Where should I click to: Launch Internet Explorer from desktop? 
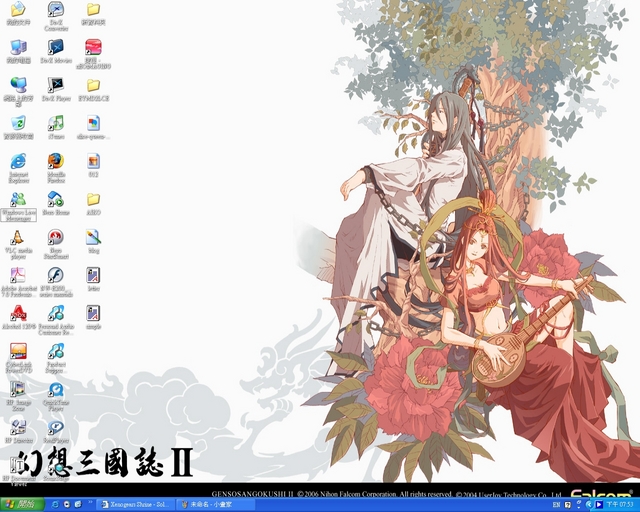tap(18, 161)
